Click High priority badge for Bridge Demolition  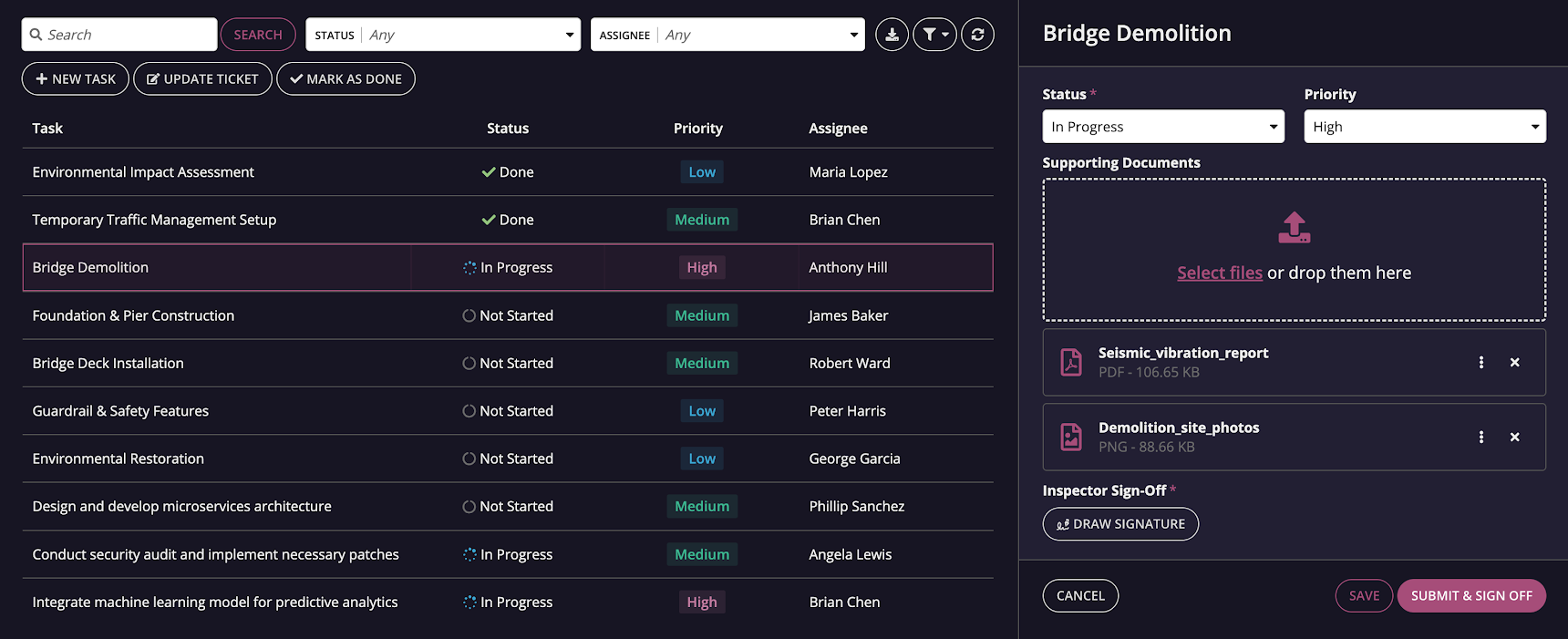click(x=702, y=267)
